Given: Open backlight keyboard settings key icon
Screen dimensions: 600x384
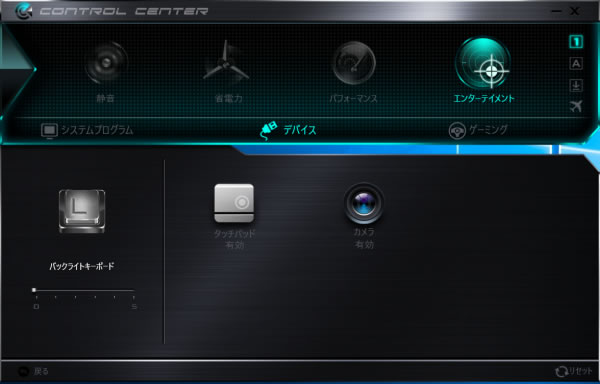Looking at the screenshot, I should coord(82,211).
